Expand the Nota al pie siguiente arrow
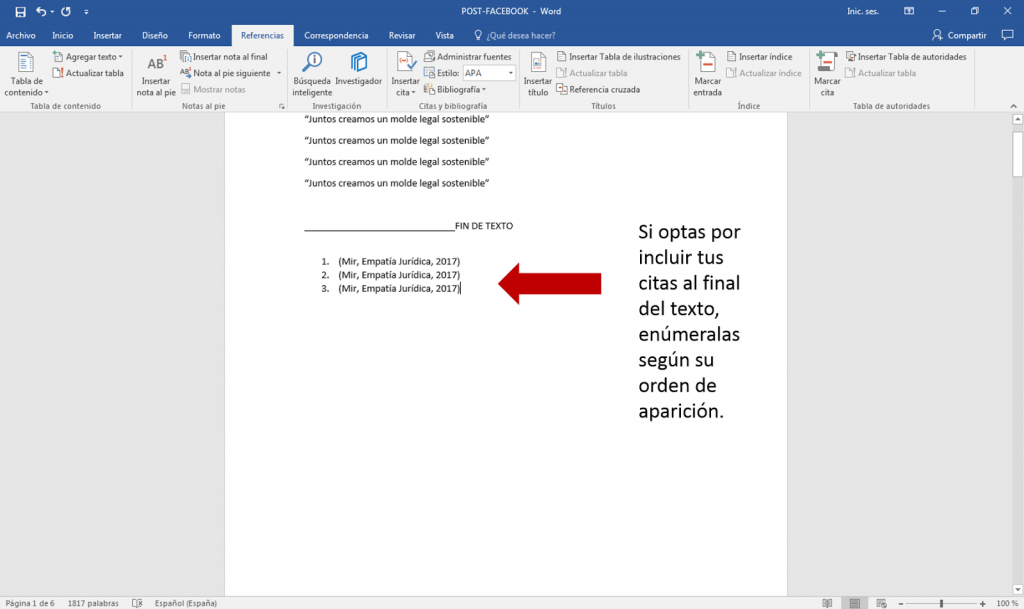This screenshot has height=609, width=1024. click(x=279, y=73)
